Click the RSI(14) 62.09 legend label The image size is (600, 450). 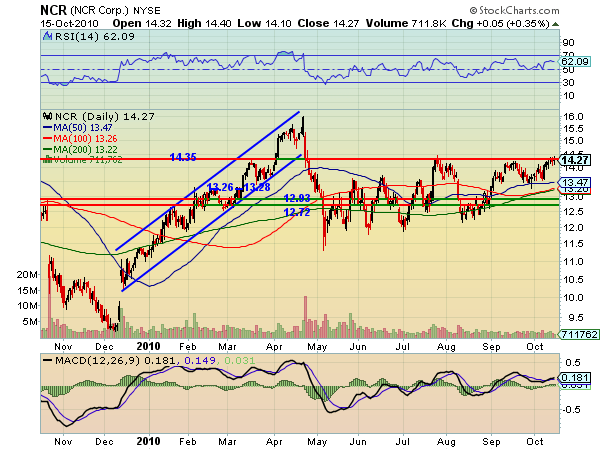tap(95, 37)
